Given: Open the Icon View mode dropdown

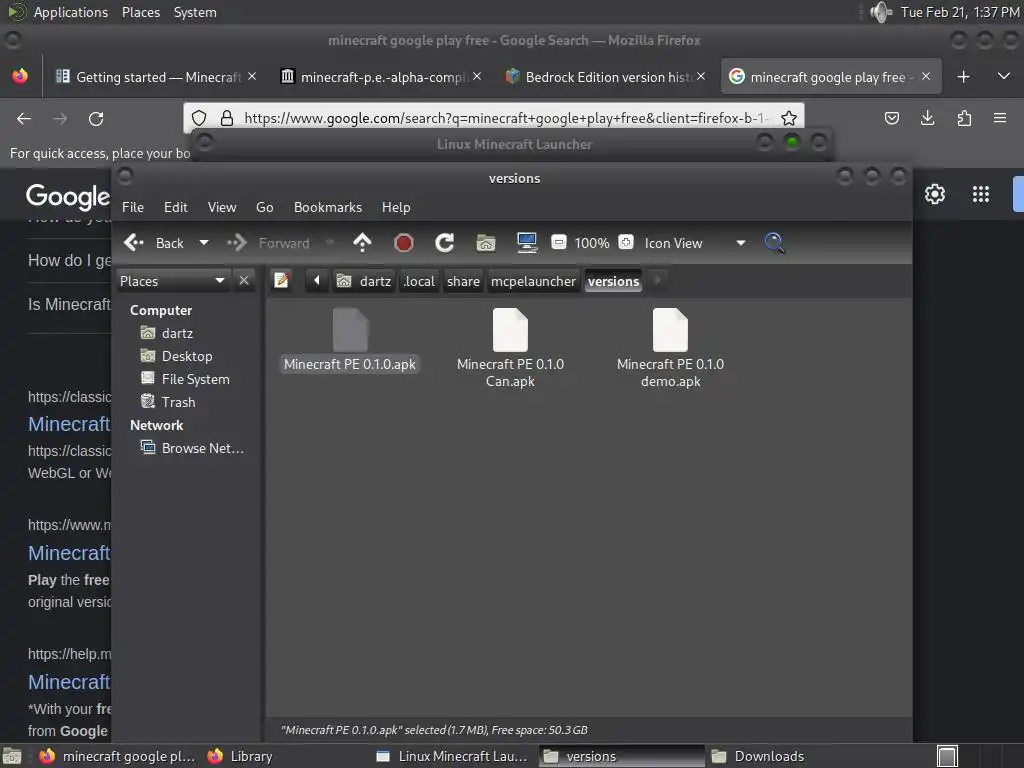Looking at the screenshot, I should 694,243.
